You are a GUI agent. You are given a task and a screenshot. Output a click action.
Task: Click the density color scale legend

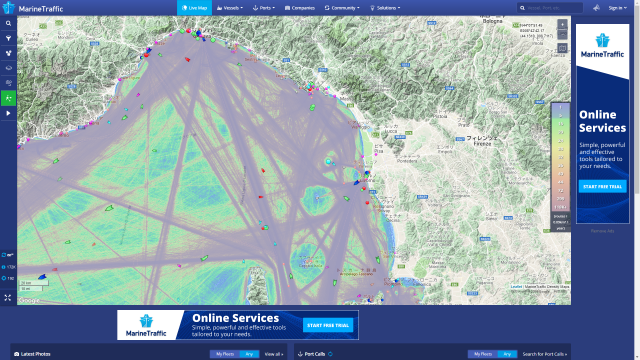click(560, 157)
